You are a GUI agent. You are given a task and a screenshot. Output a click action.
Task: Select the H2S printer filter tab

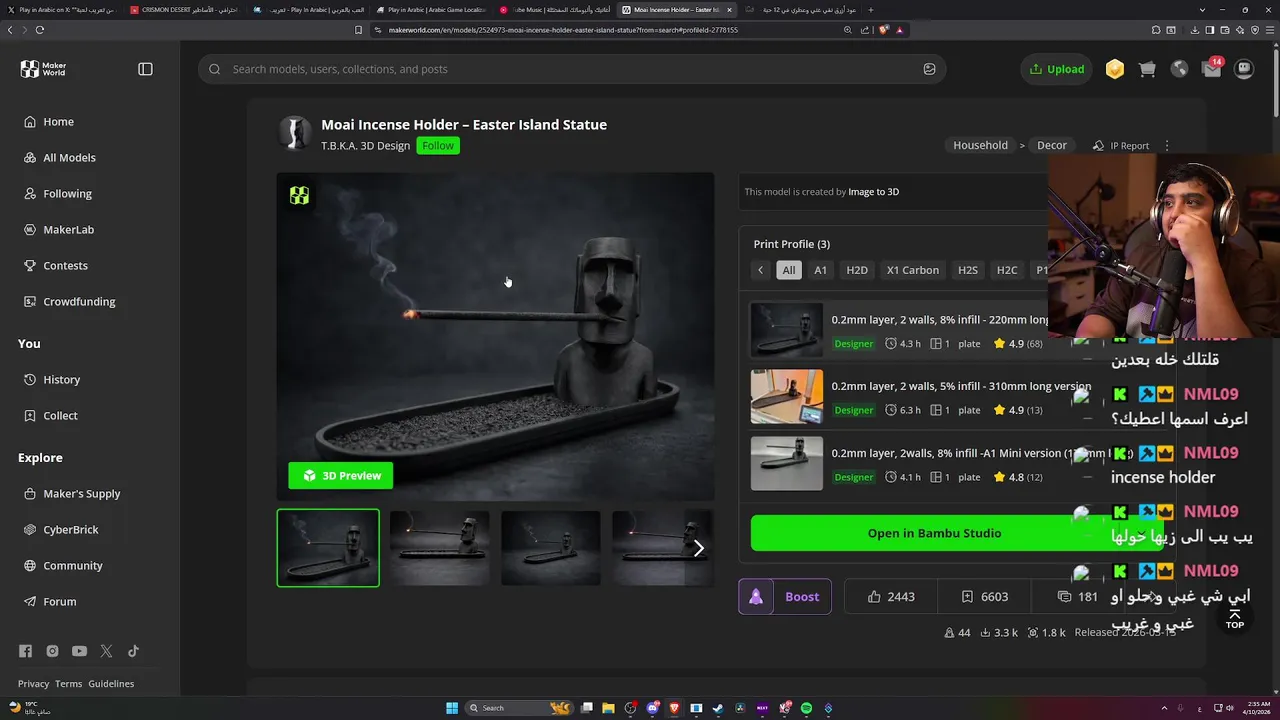click(968, 270)
